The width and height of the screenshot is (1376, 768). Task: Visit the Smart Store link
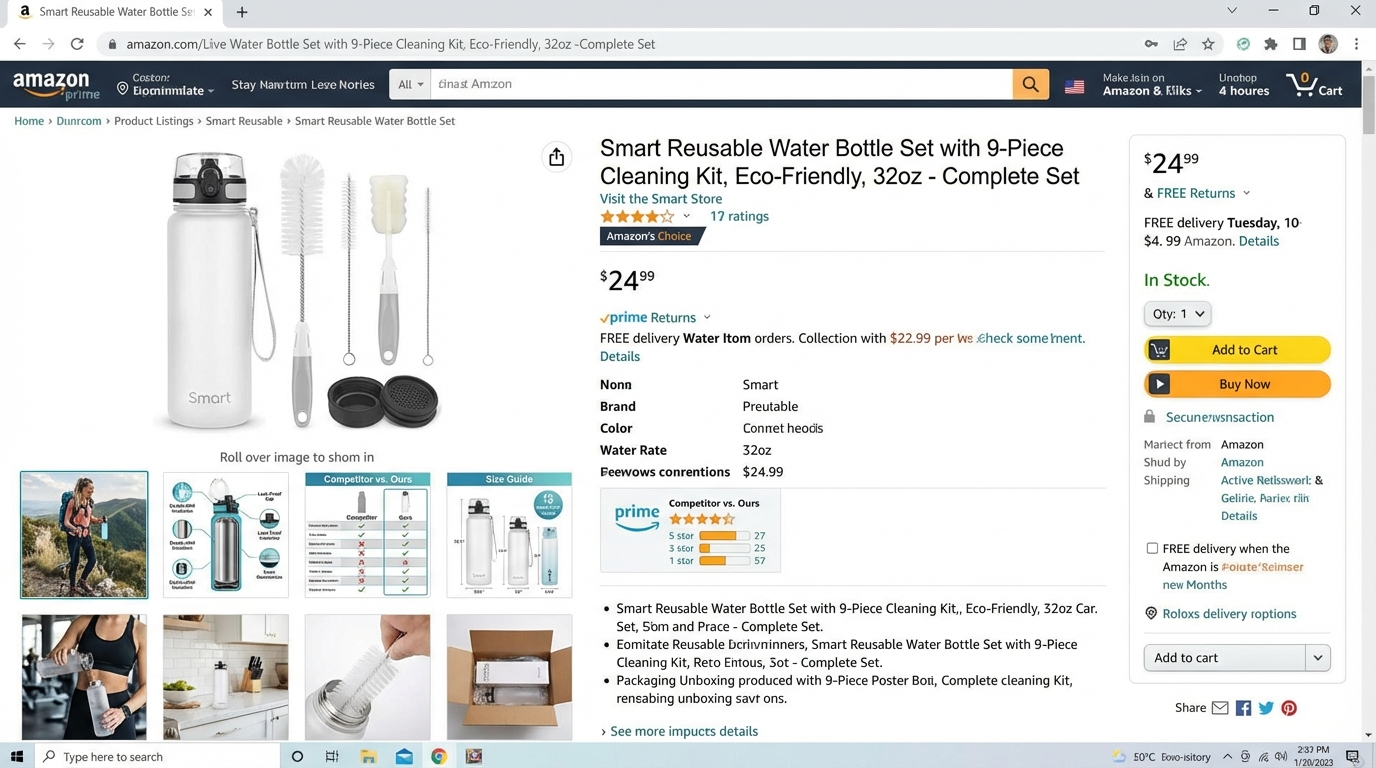pyautogui.click(x=659, y=198)
